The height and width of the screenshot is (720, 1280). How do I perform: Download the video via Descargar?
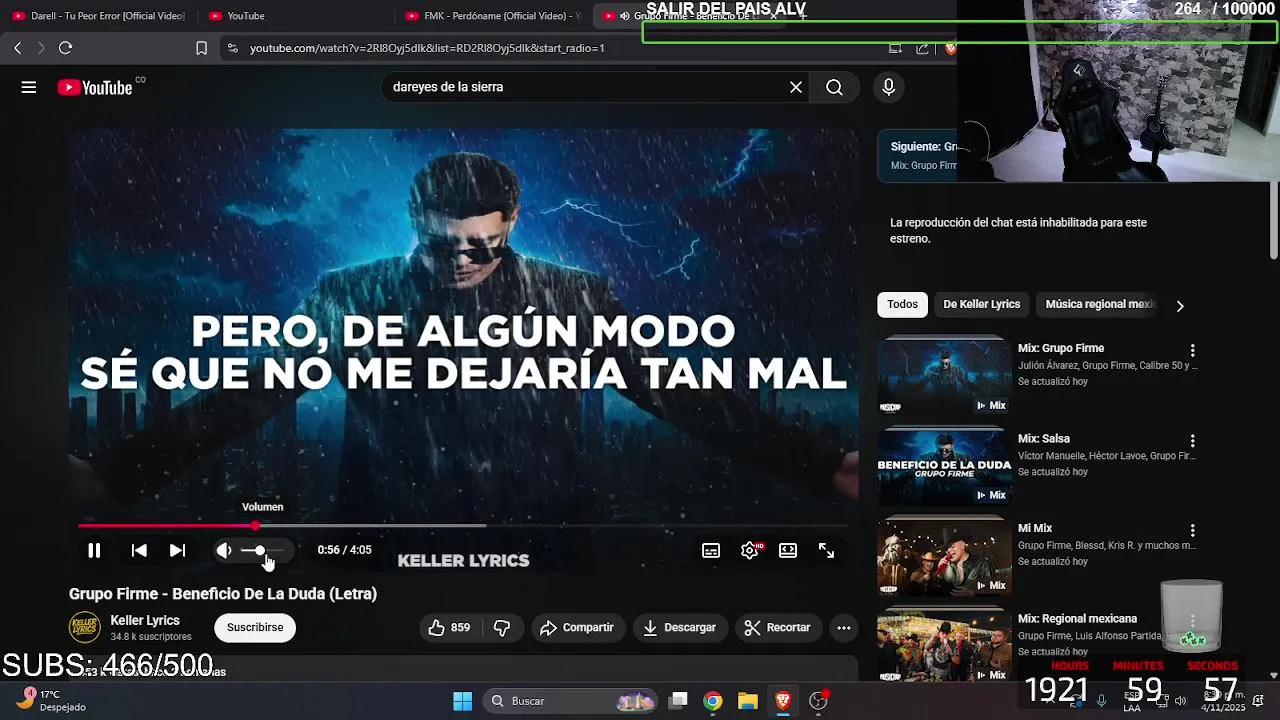[x=680, y=628]
